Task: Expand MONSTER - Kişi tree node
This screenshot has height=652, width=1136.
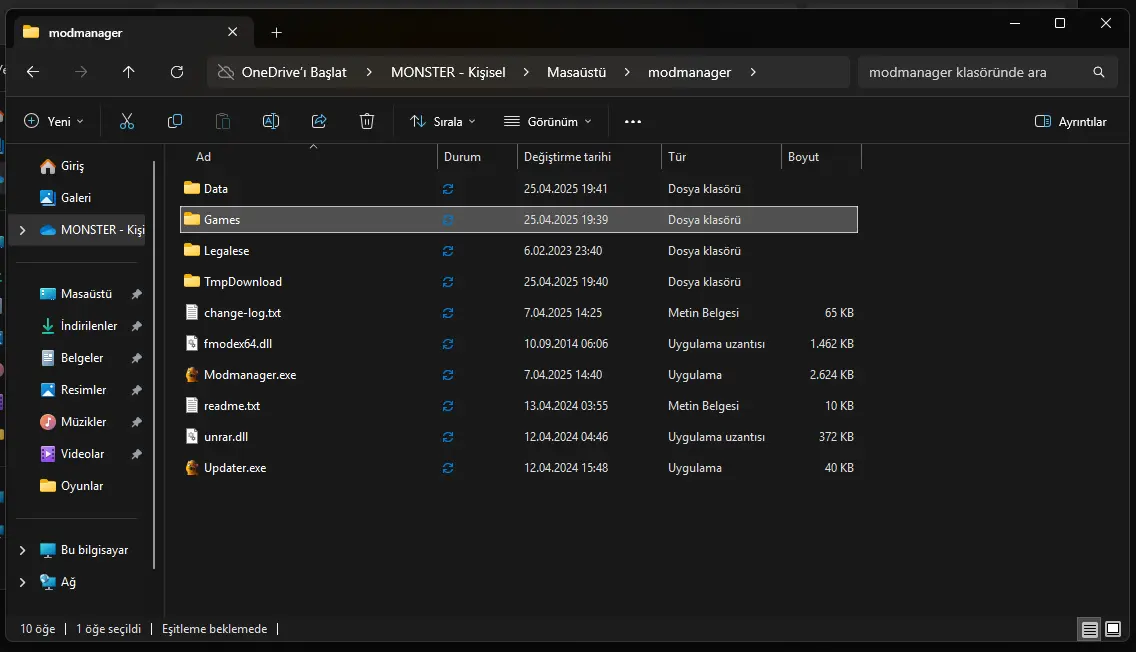Action: 22,230
